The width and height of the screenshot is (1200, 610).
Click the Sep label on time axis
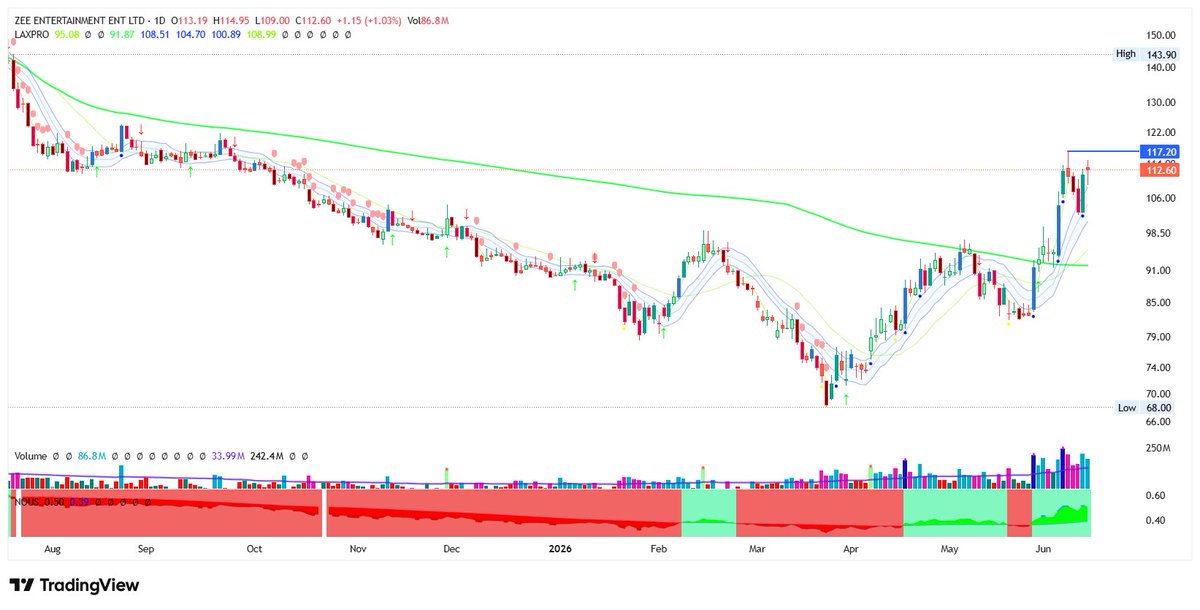click(146, 549)
